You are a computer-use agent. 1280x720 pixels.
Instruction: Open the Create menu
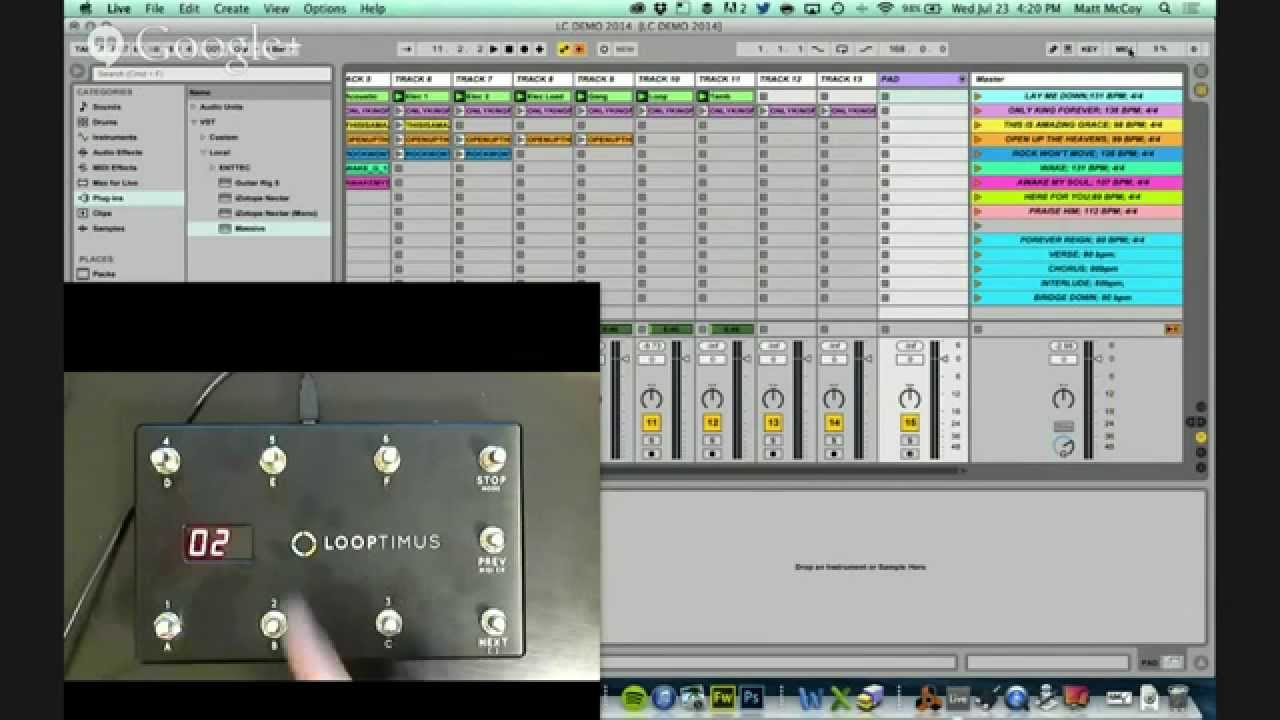(x=231, y=9)
